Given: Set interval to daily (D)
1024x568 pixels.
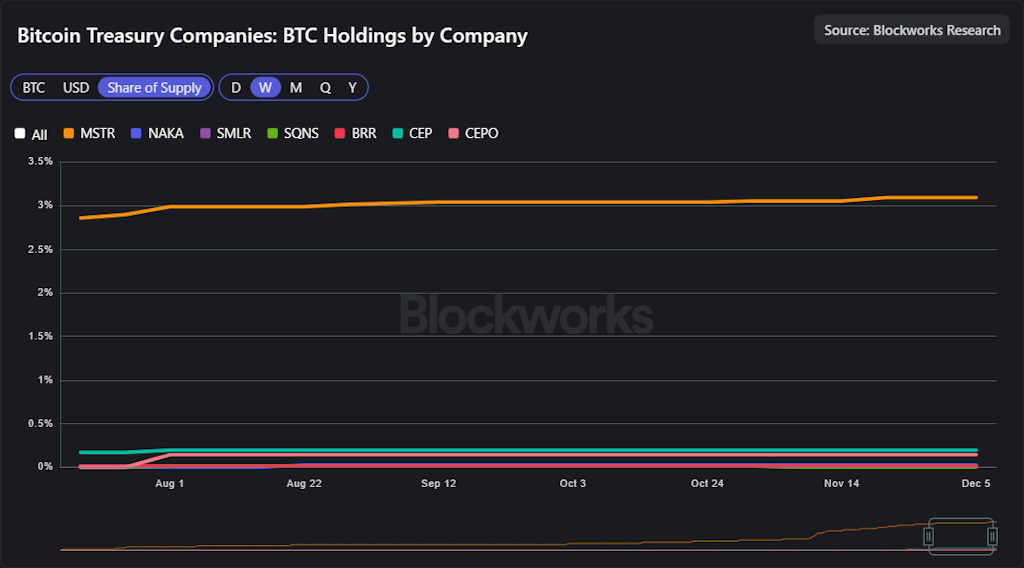Looking at the screenshot, I should click(236, 88).
